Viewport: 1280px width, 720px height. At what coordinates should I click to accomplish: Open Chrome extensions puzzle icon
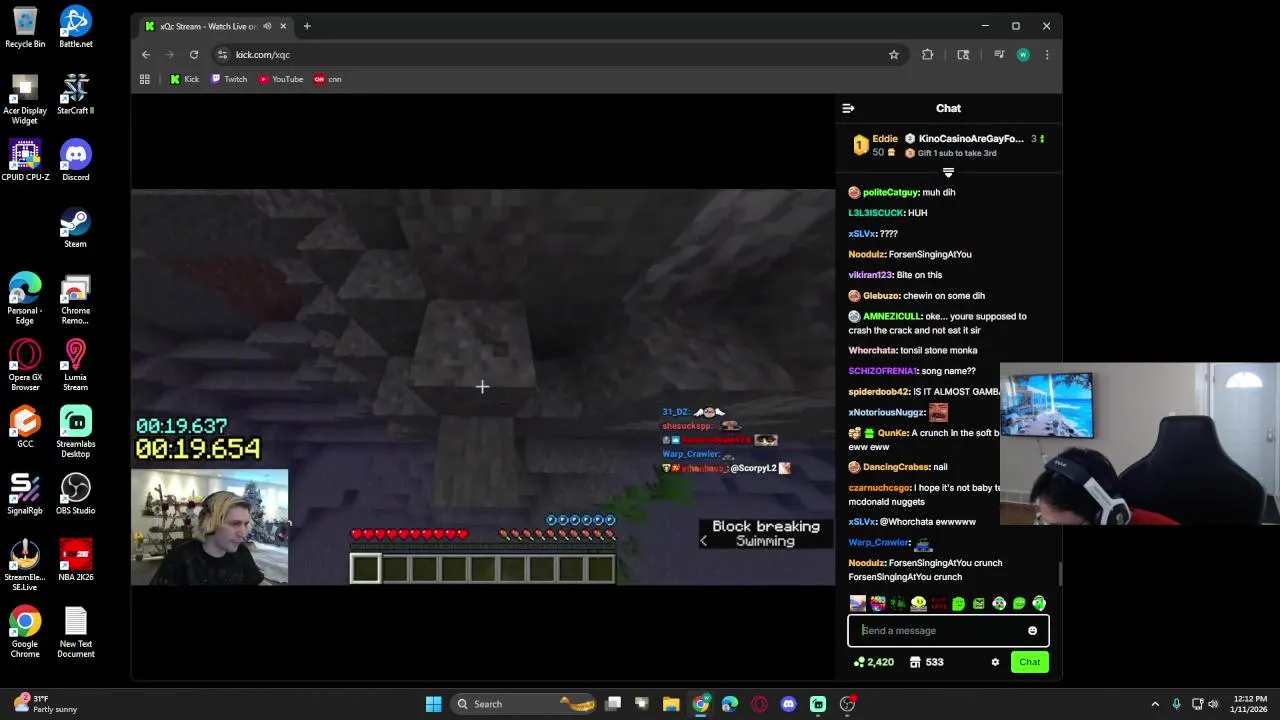(928, 55)
